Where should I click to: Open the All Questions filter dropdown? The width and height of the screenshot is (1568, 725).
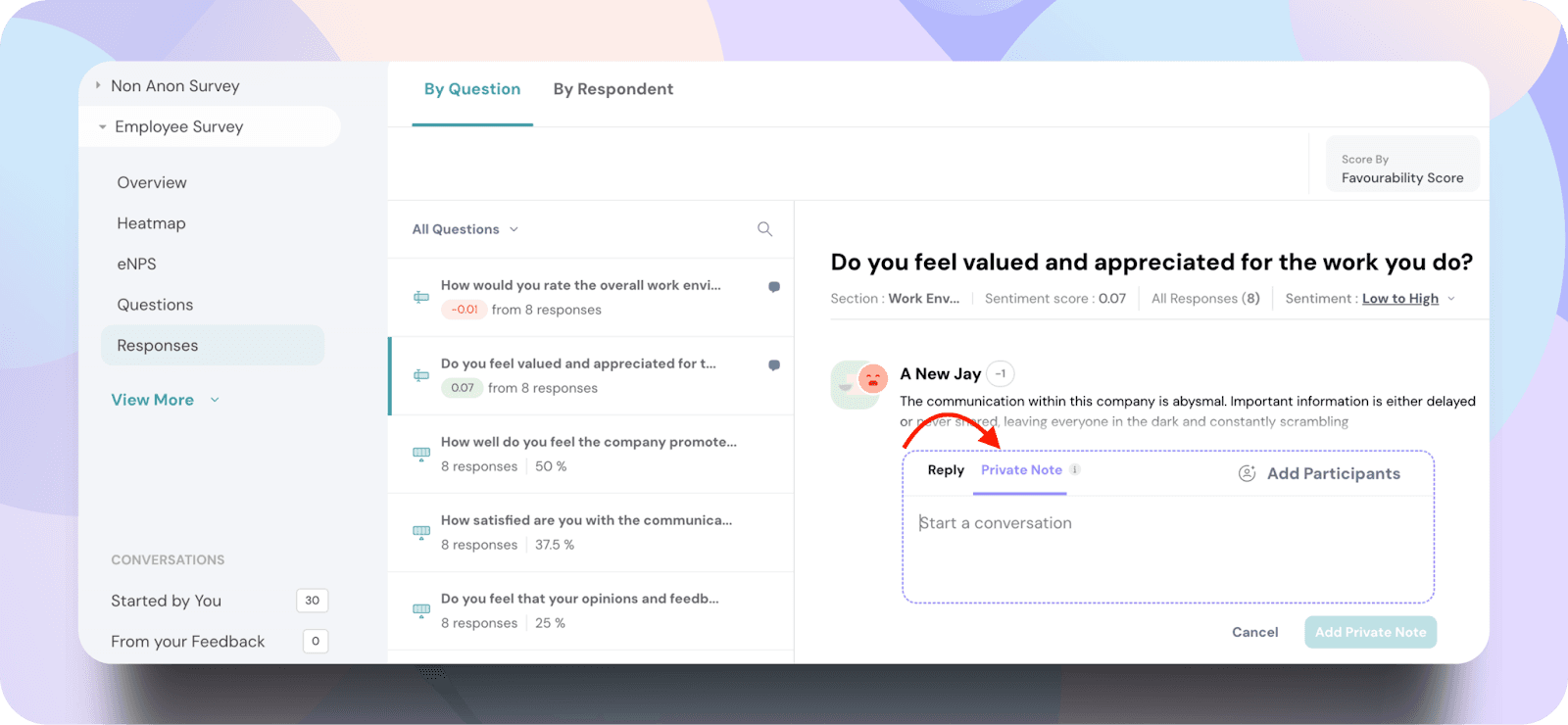(465, 229)
